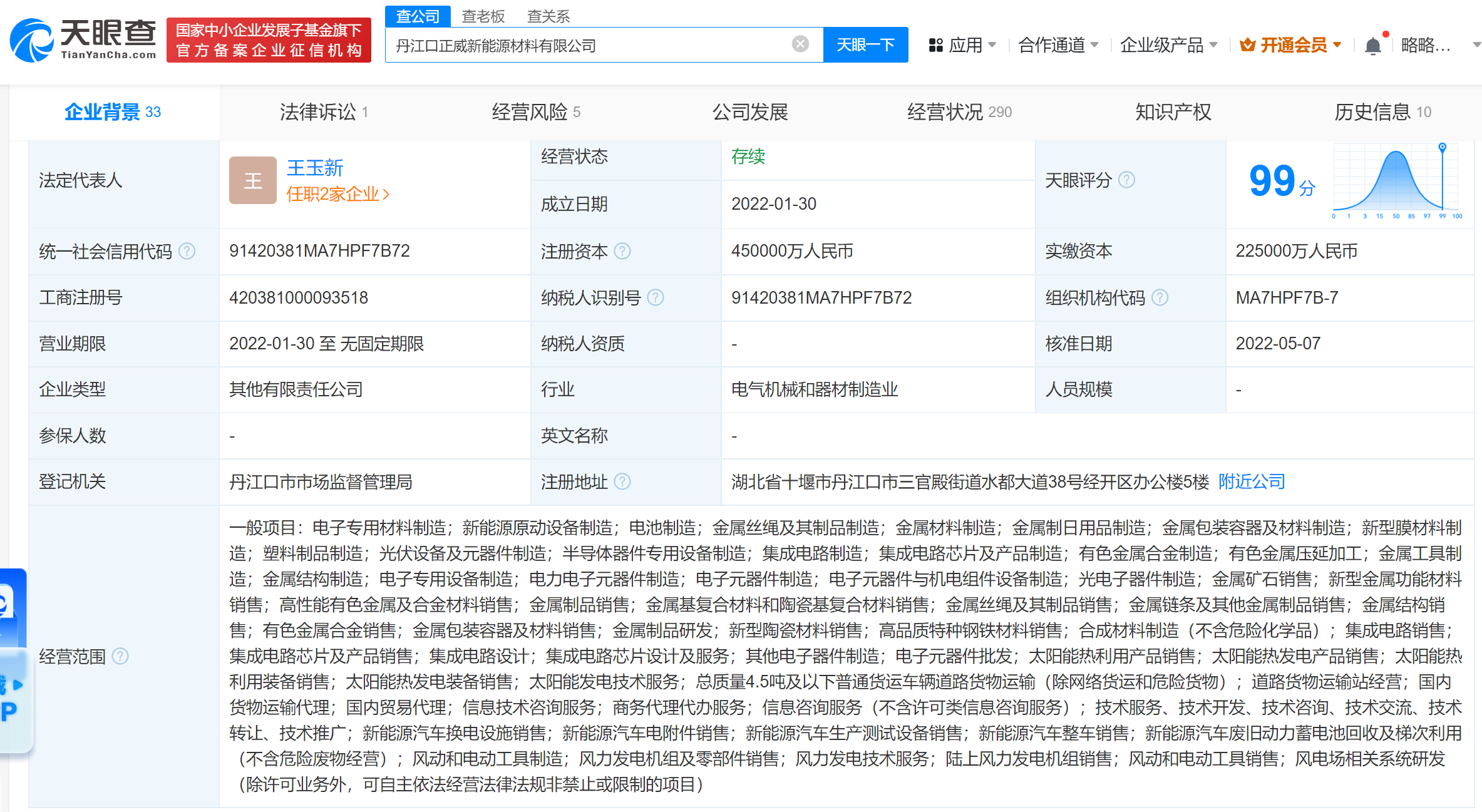Click help icon beside 经营范围
This screenshot has height=812, width=1482.
(x=120, y=656)
